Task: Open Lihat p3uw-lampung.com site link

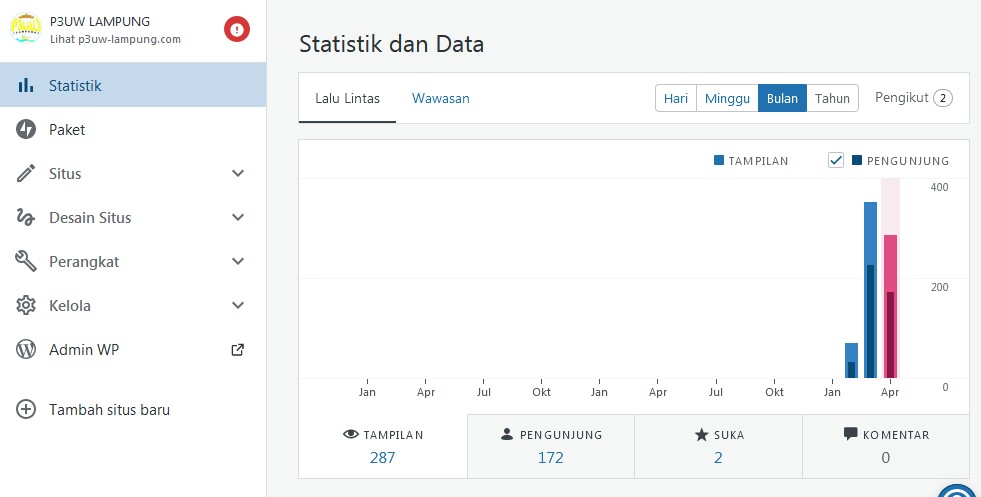Action: point(116,39)
